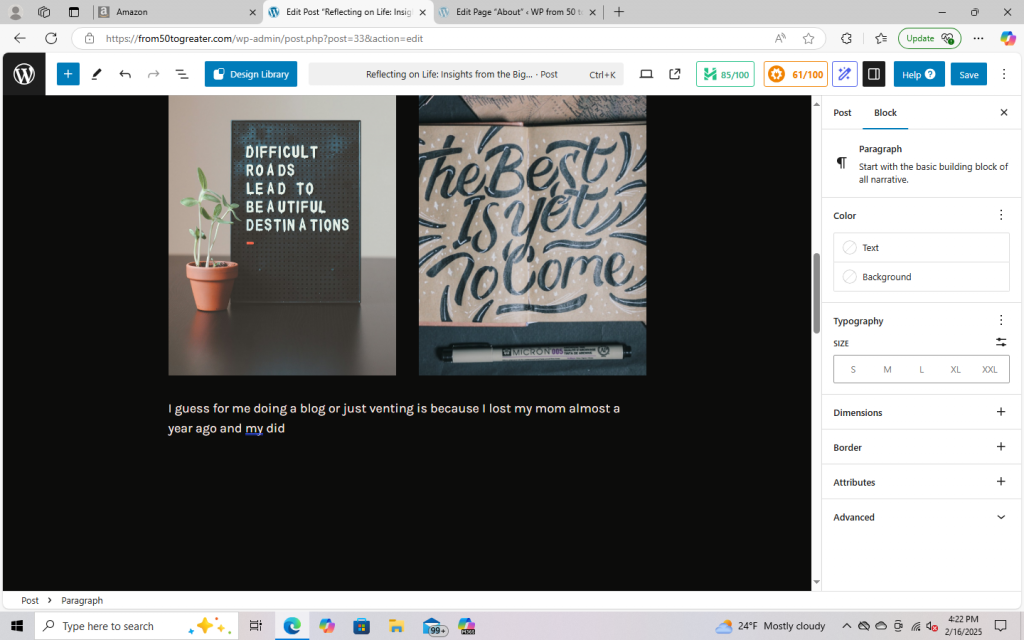Open the Typography options menu
Viewport: 1024px width, 640px height.
1000,320
